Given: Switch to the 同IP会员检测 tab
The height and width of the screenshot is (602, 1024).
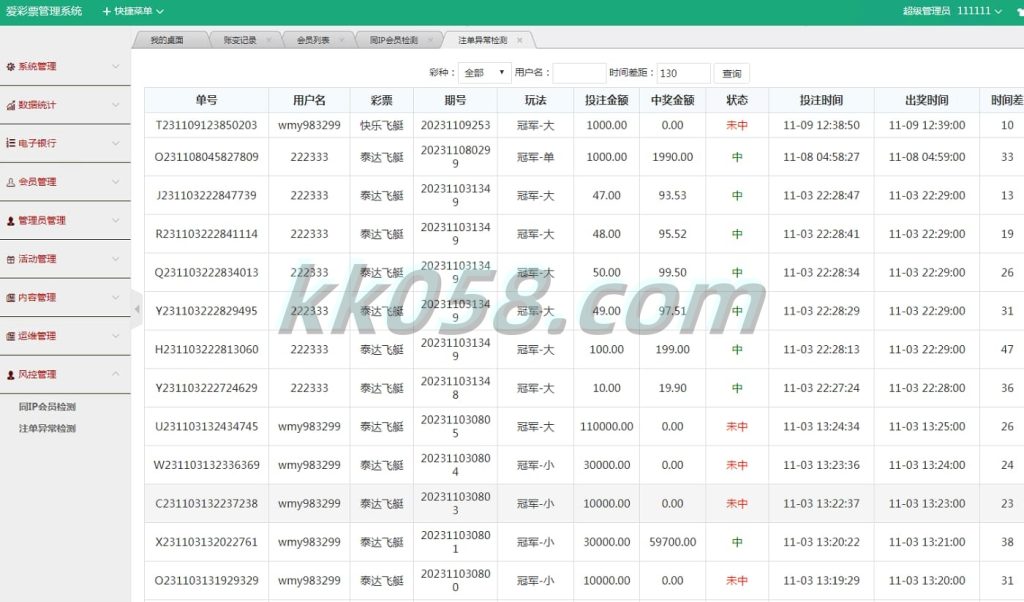Looking at the screenshot, I should pyautogui.click(x=394, y=40).
